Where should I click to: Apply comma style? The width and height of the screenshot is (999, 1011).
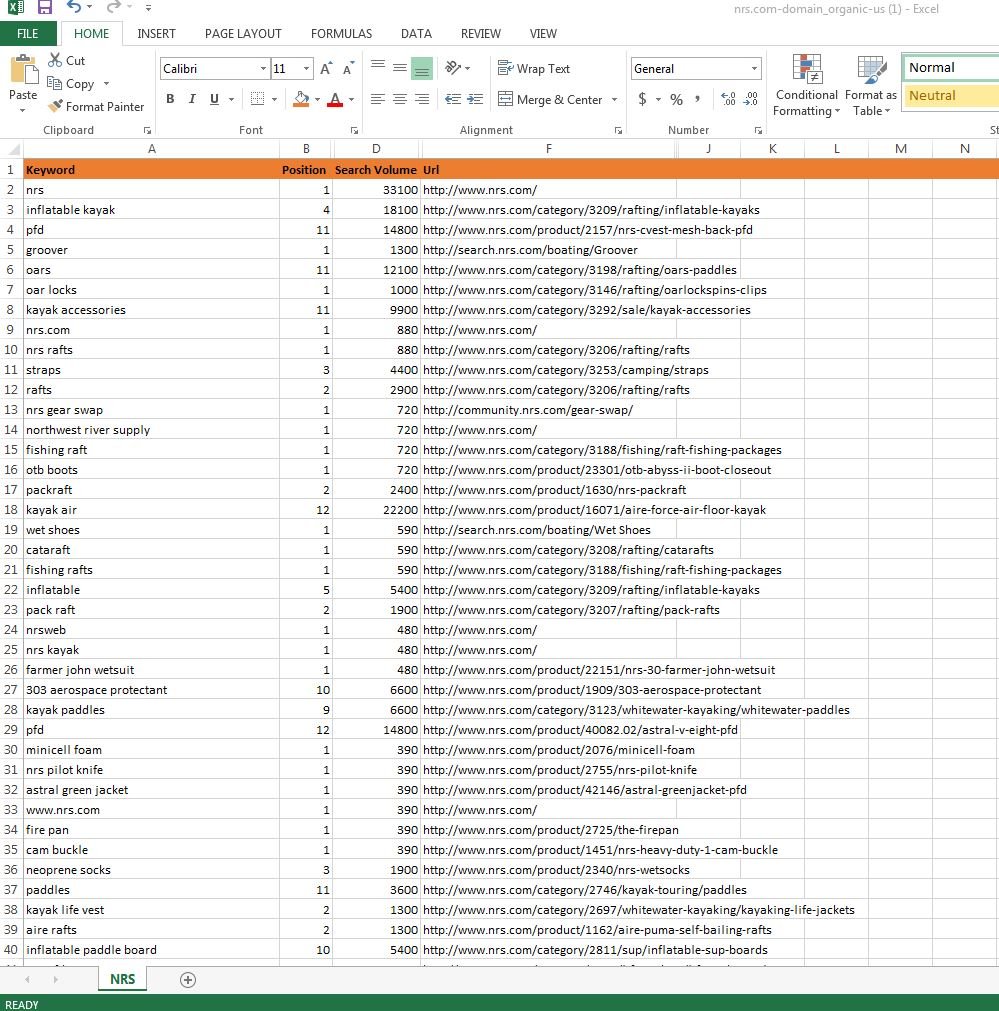coord(698,99)
